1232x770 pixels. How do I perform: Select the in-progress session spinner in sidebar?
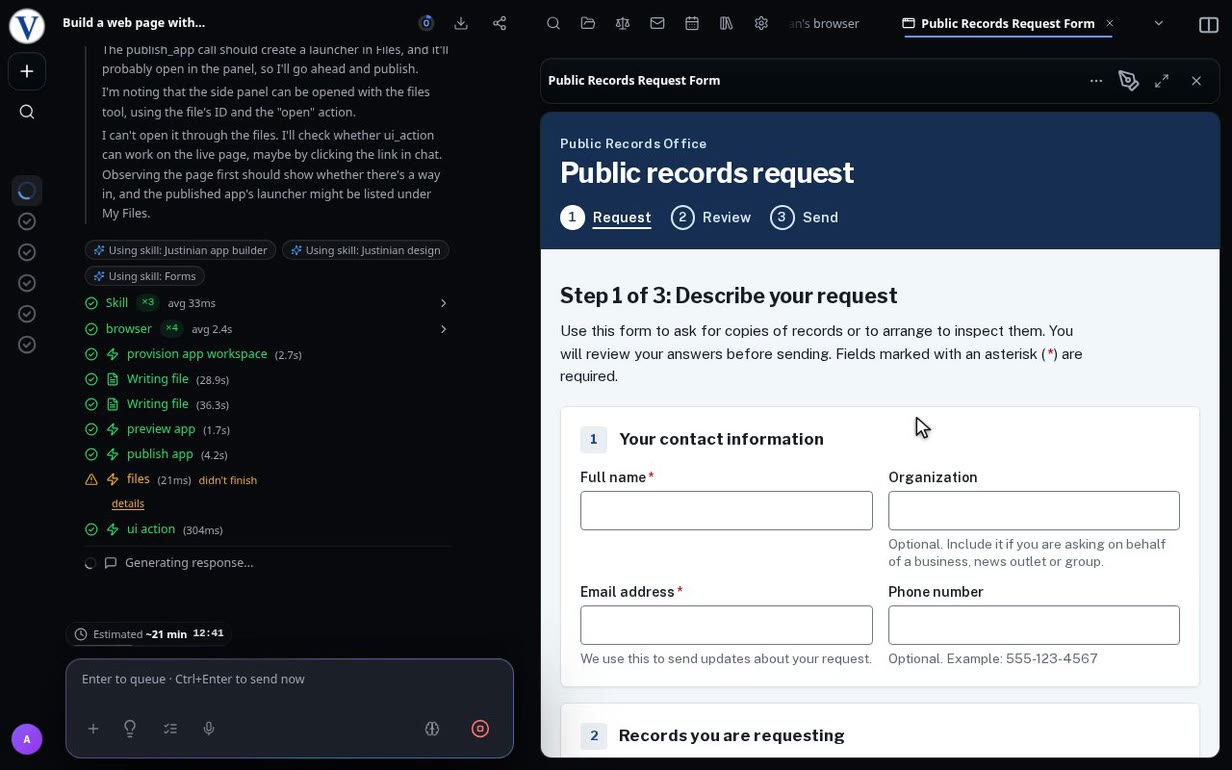27,190
